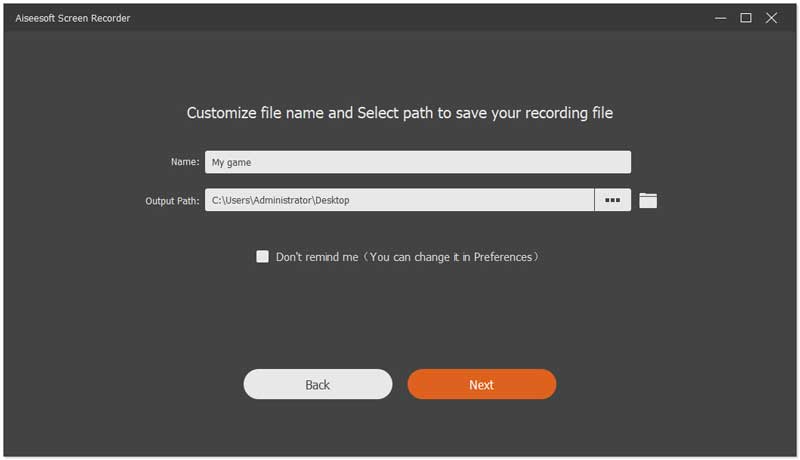The height and width of the screenshot is (460, 800).
Task: Click empty title bar area beside the title
Action: pos(400,18)
